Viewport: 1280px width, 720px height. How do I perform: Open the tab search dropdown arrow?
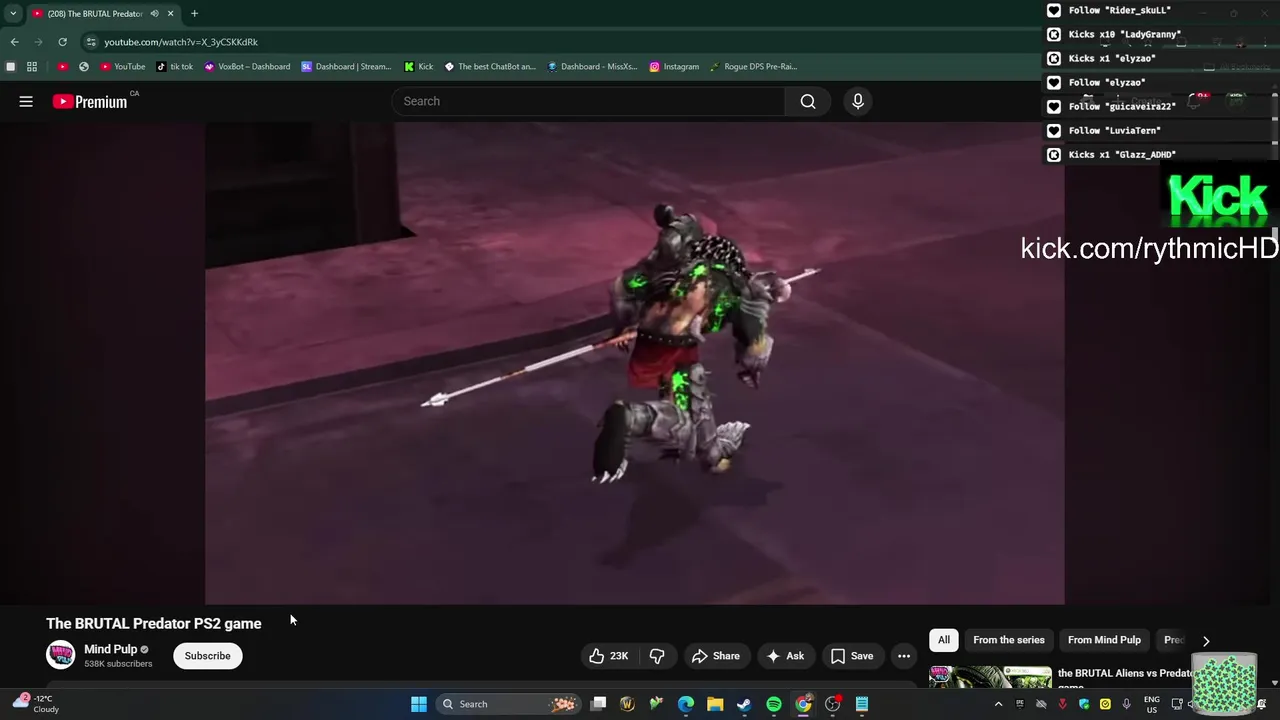[x=13, y=14]
